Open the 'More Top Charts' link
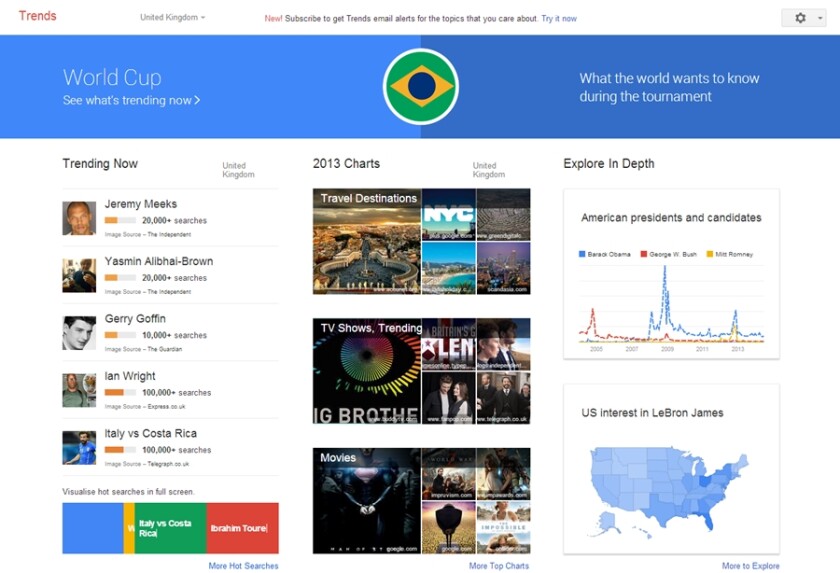Viewport: 840px width, 573px height. pyautogui.click(x=499, y=566)
